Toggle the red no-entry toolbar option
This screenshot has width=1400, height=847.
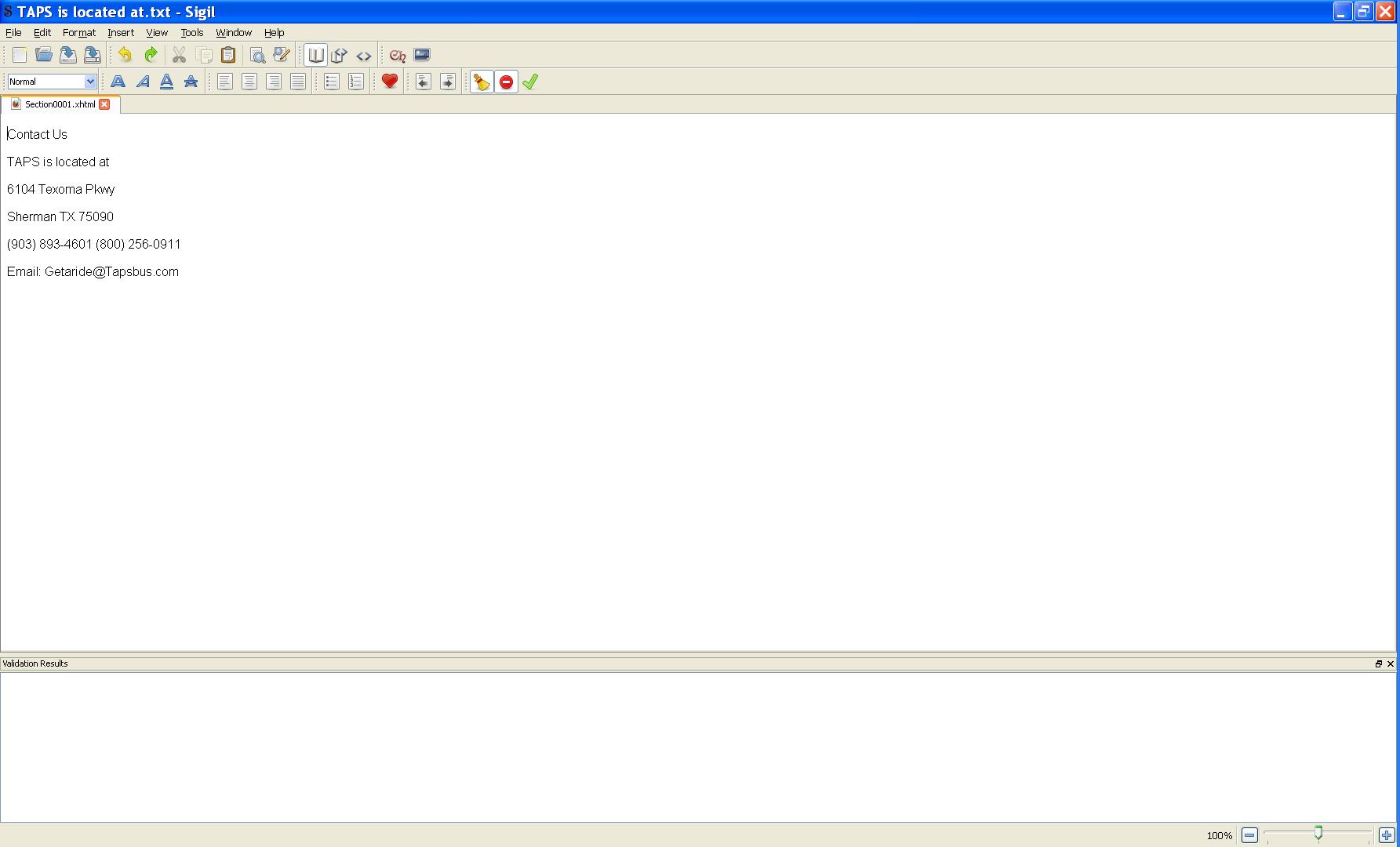tap(506, 82)
